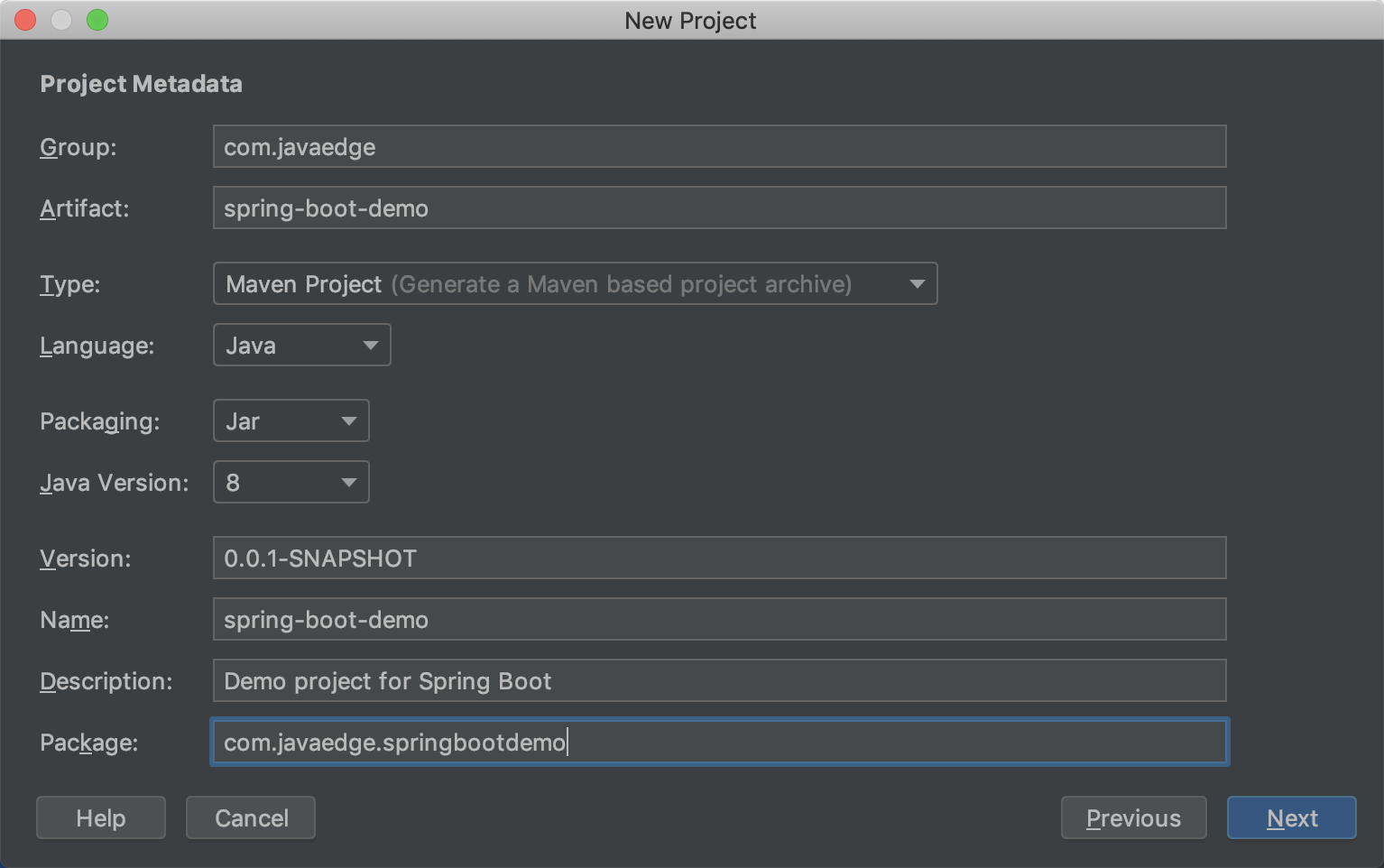1384x868 pixels.
Task: Open the Type dropdown (Maven Project)
Action: 575,283
